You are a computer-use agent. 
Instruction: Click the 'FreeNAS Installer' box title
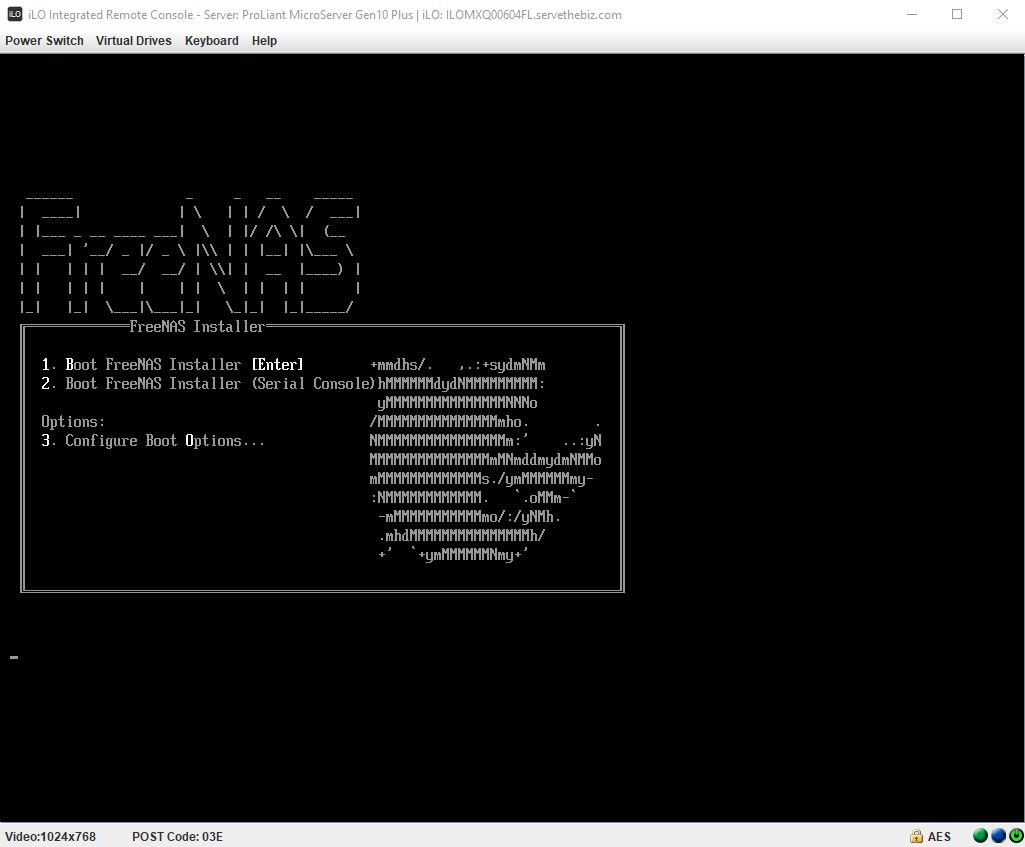tap(197, 326)
